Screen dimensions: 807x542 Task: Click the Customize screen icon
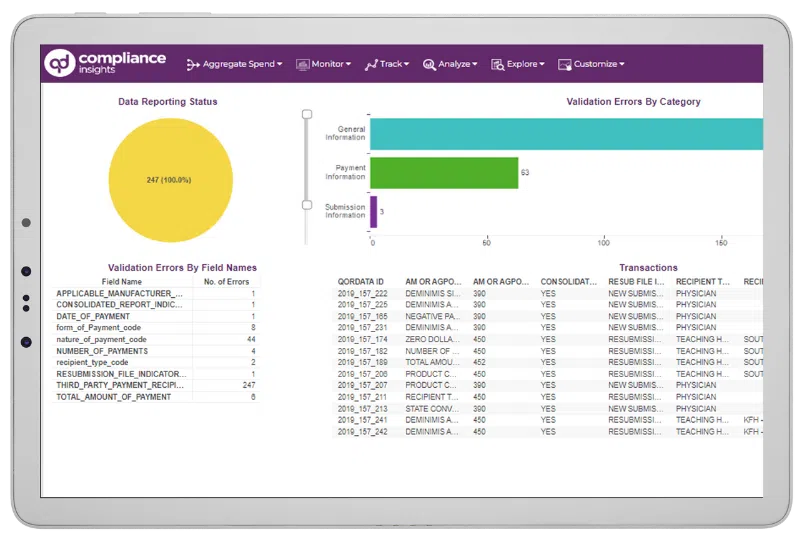[565, 64]
